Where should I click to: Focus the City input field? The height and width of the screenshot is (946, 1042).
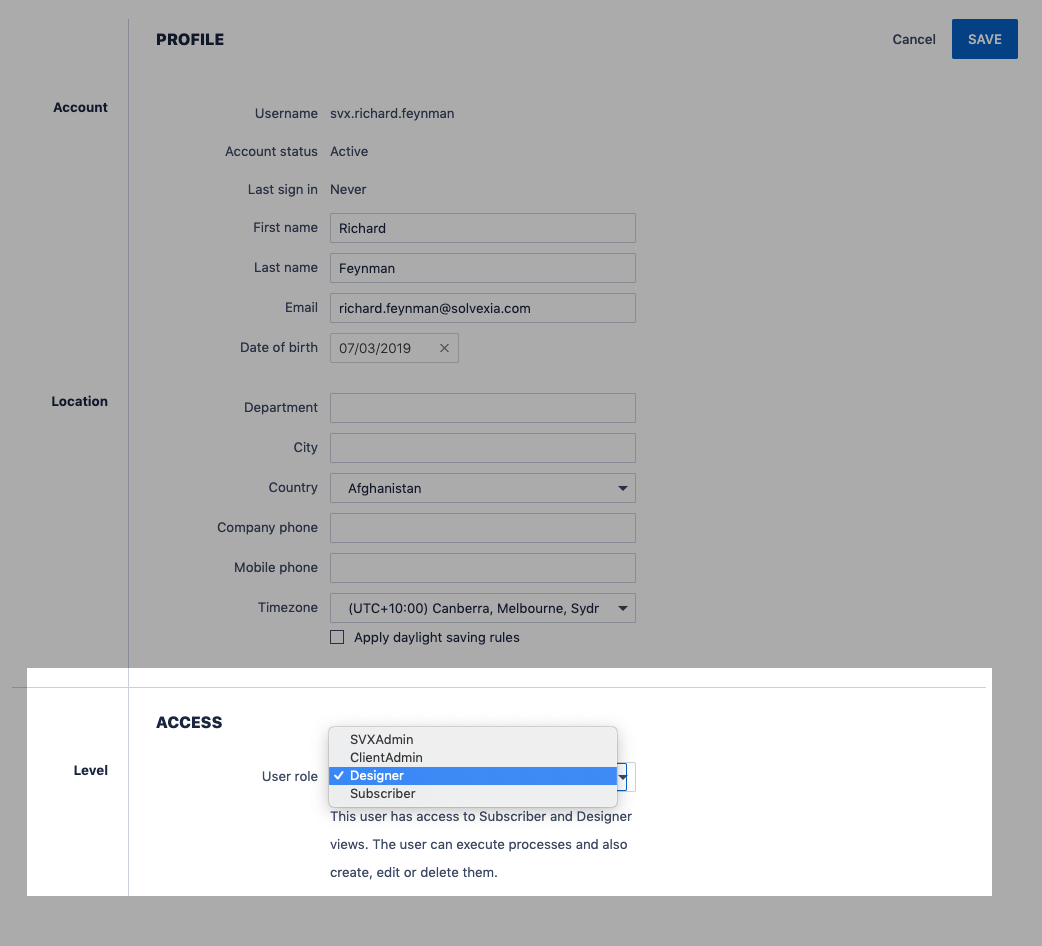[482, 448]
